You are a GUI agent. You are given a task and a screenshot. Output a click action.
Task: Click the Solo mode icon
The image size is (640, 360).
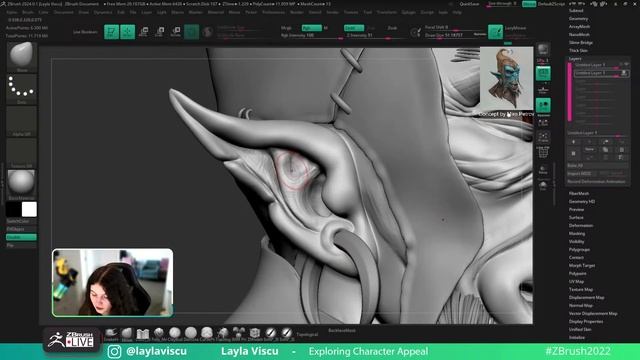pos(543,186)
